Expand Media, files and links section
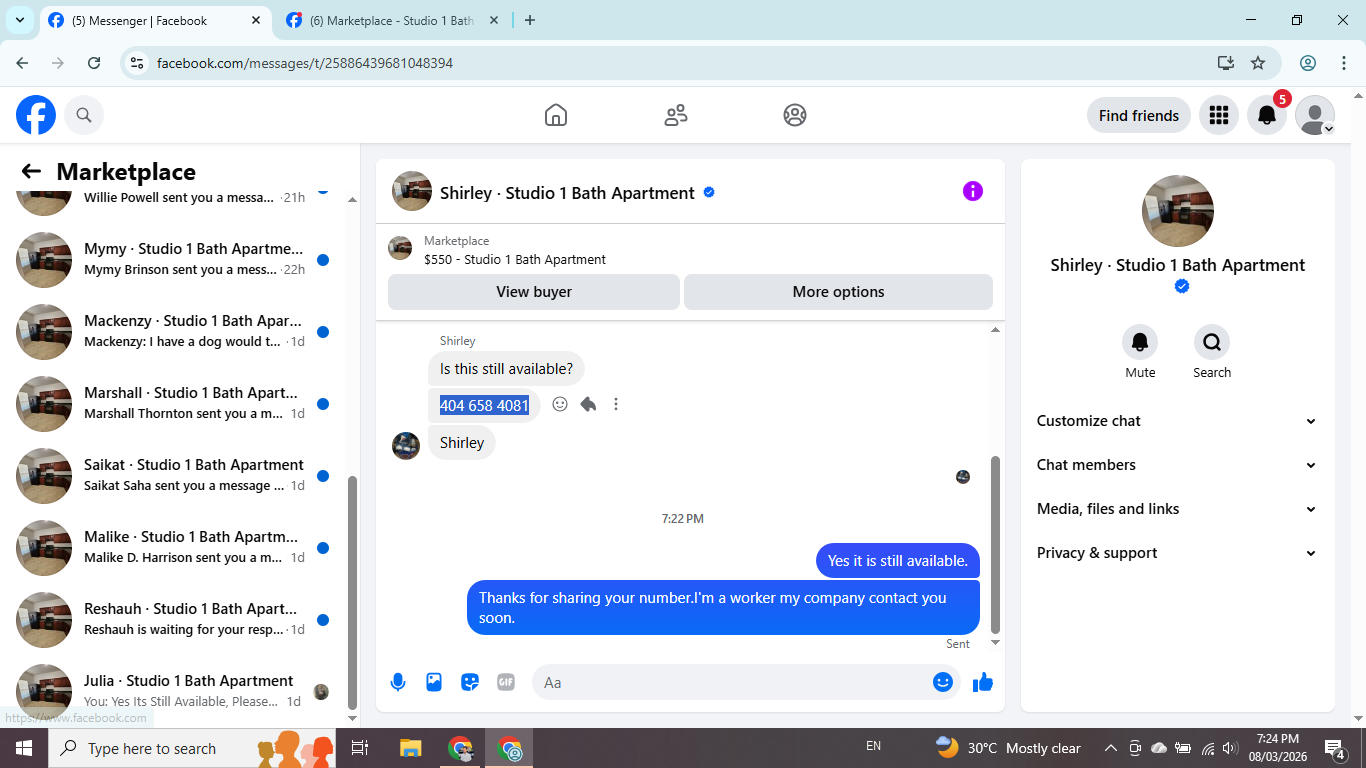This screenshot has height=768, width=1366. (1177, 509)
